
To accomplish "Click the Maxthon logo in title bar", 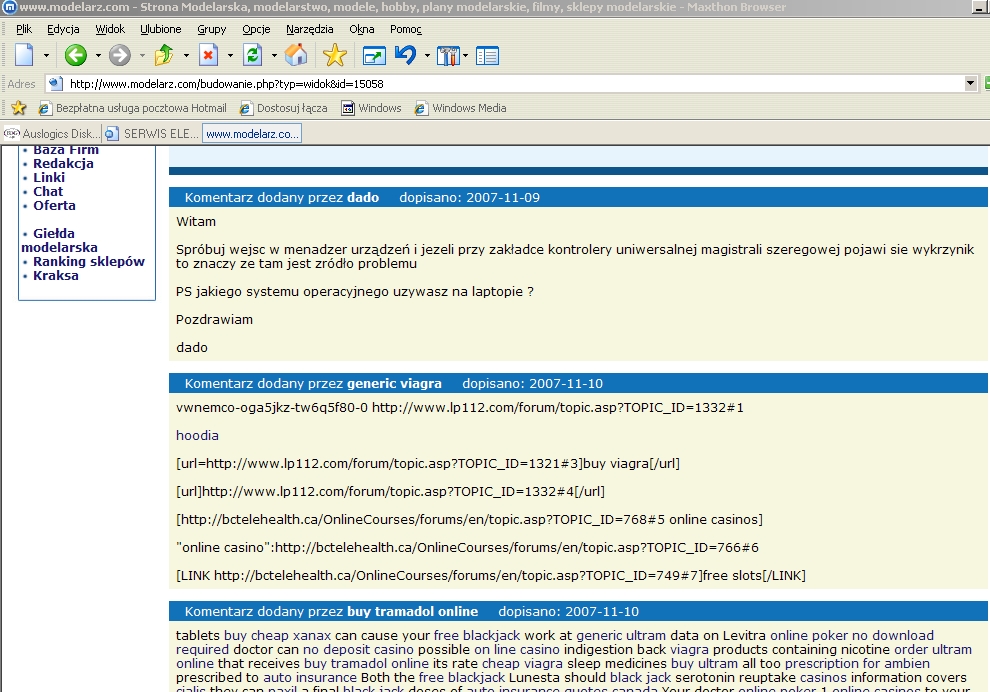I will click(x=9, y=7).
